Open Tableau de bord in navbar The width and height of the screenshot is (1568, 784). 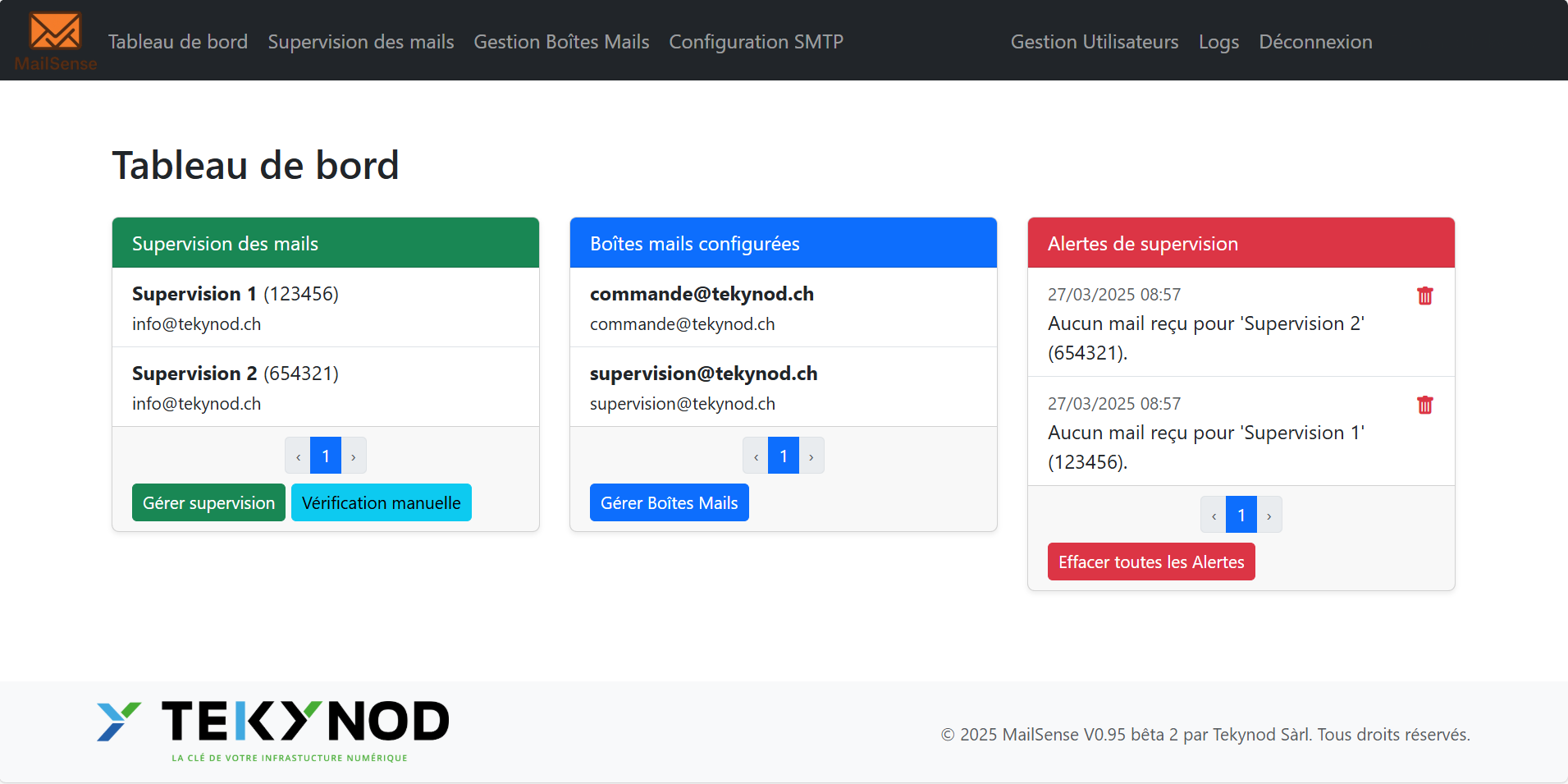click(178, 42)
